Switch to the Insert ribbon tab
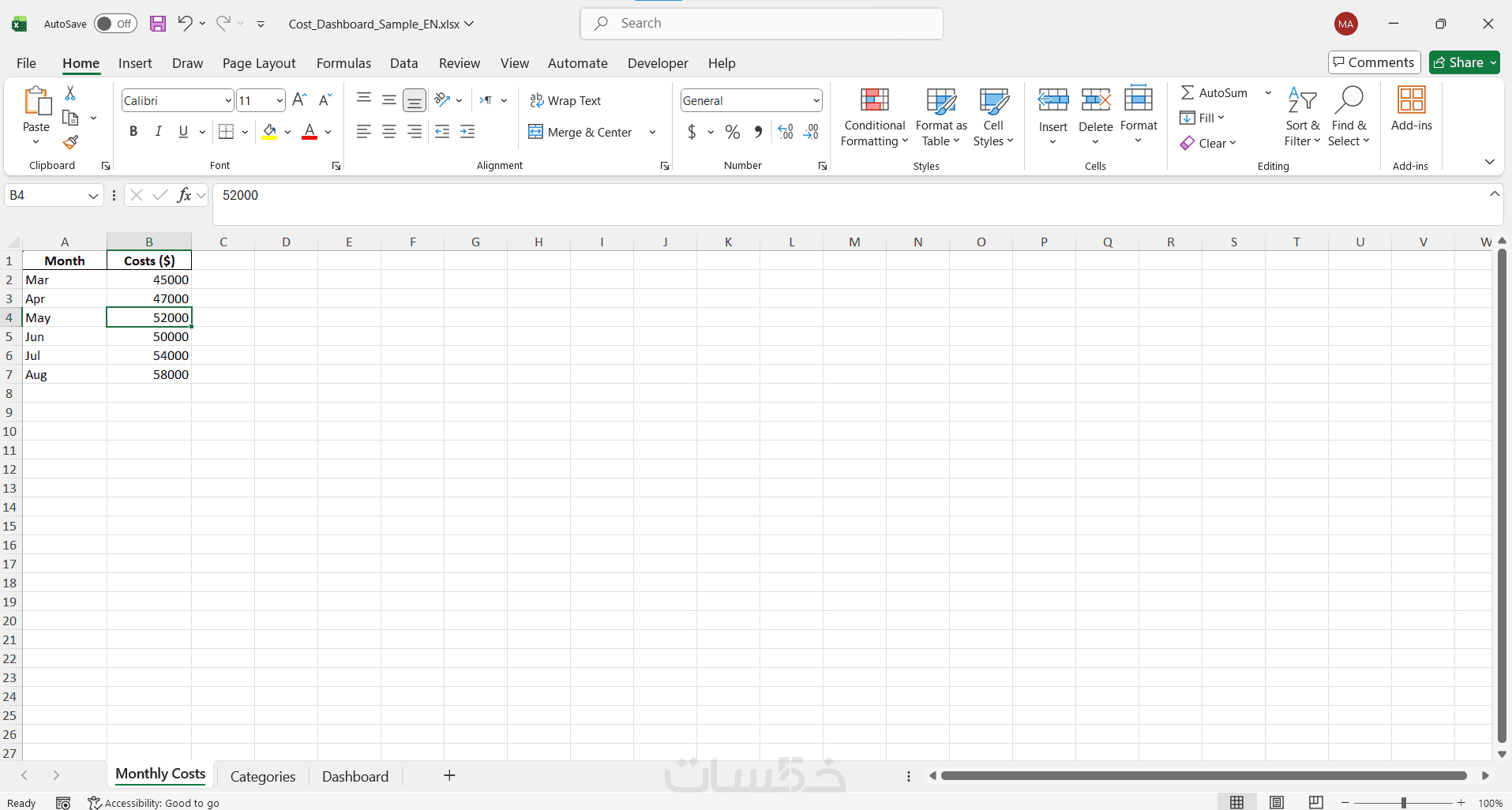The width and height of the screenshot is (1512, 810). coord(135,63)
